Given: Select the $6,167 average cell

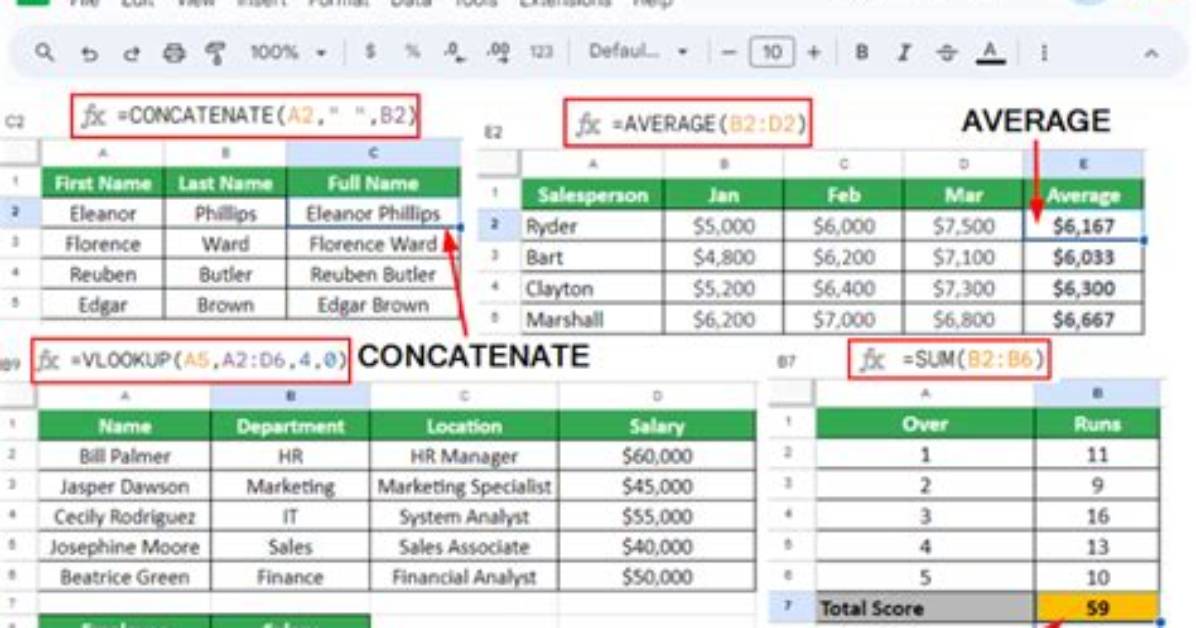Looking at the screenshot, I should (1083, 226).
